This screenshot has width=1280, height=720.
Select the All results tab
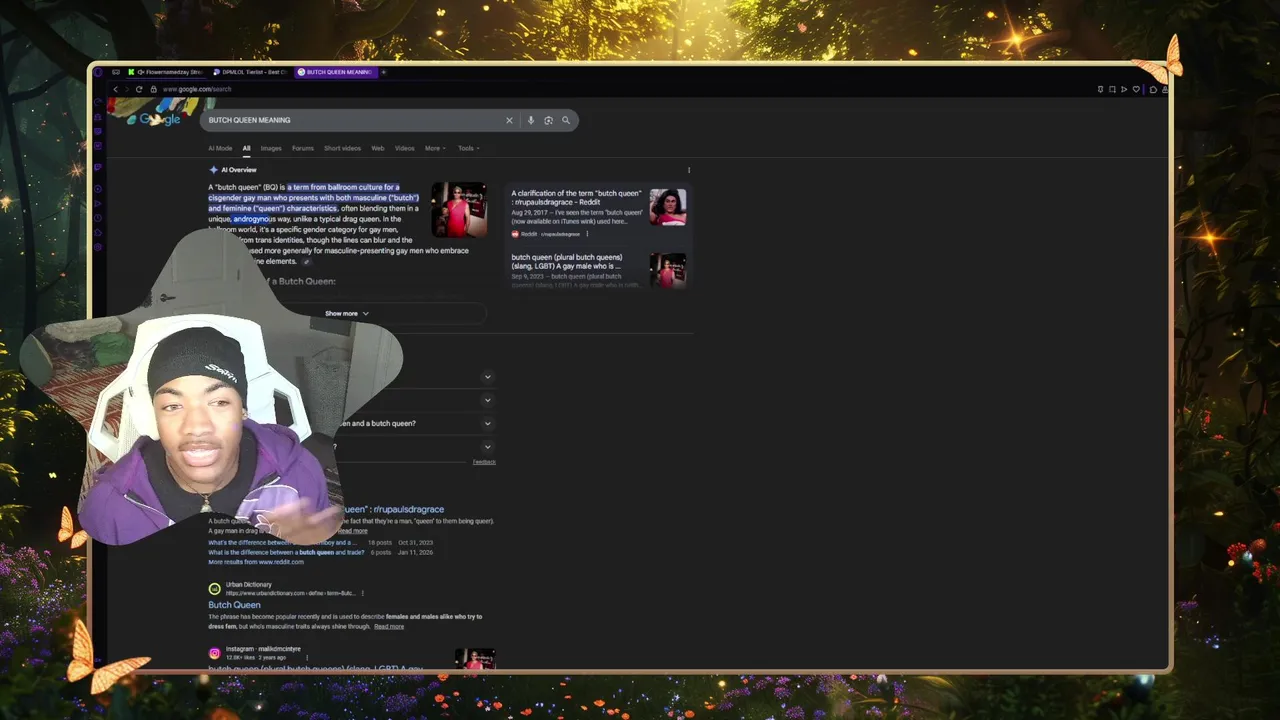click(x=246, y=148)
